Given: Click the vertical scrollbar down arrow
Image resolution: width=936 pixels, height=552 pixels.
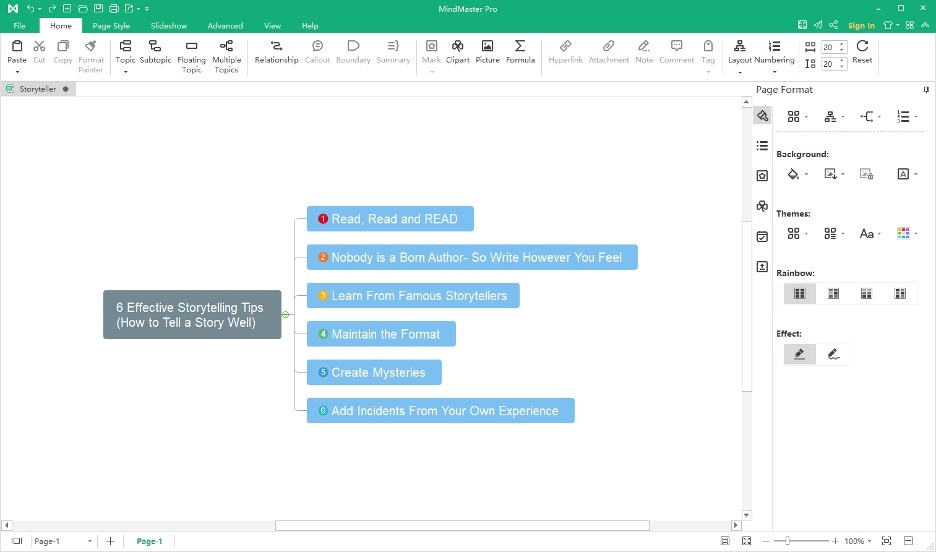Looking at the screenshot, I should tap(746, 515).
